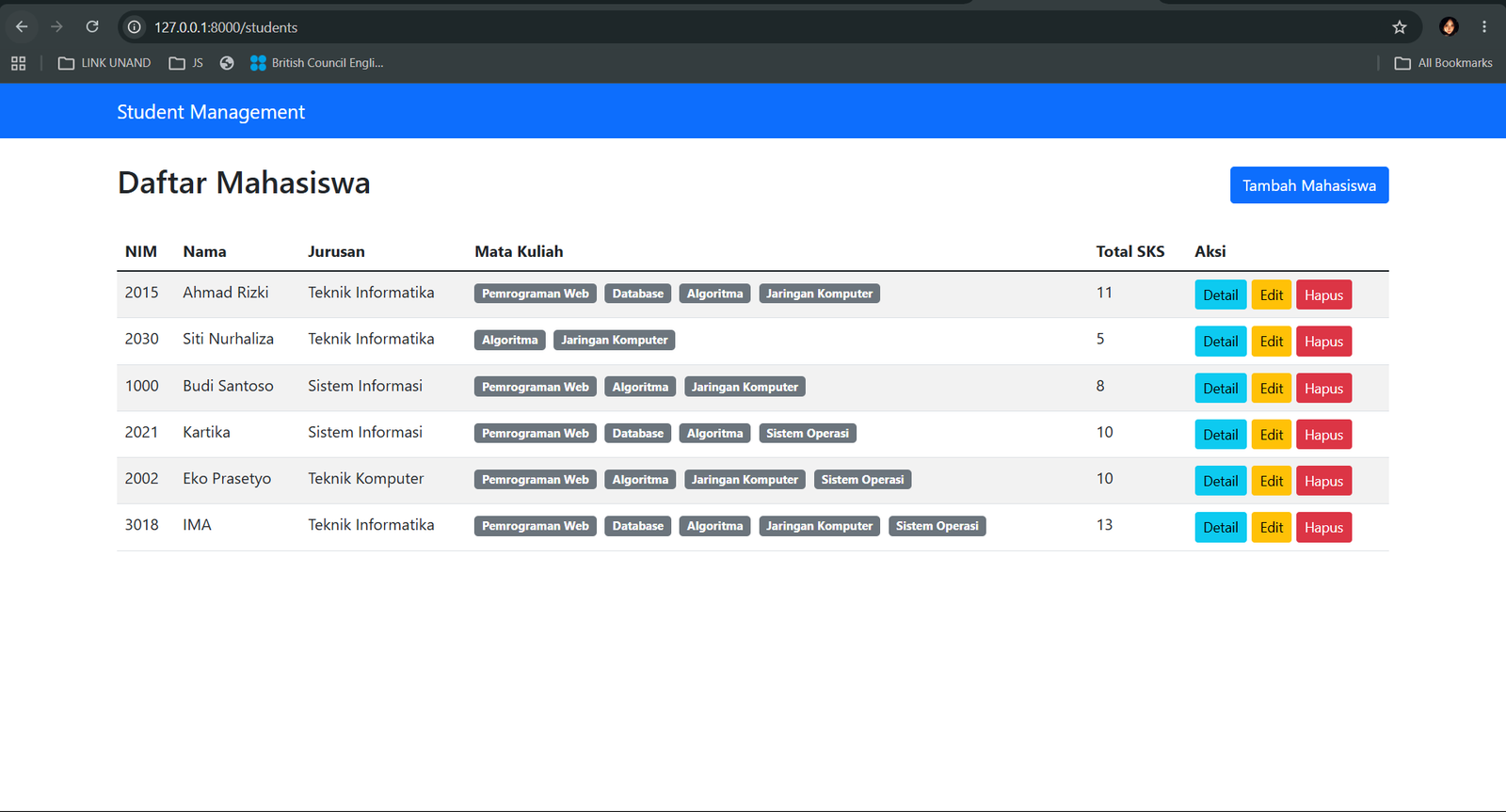Select the Sistem Operasi badge in IMA's row

(x=937, y=526)
